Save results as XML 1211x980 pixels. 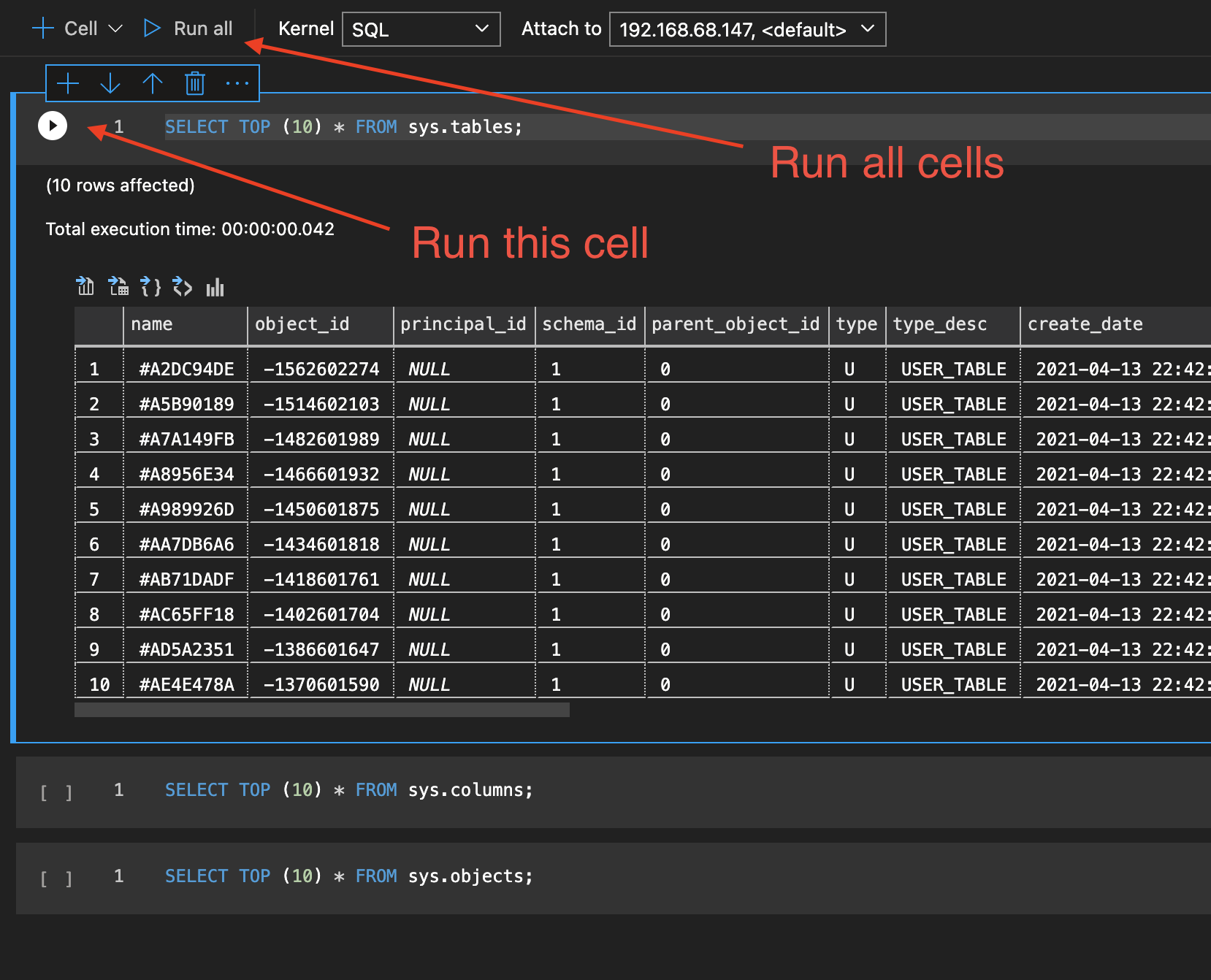[182, 286]
